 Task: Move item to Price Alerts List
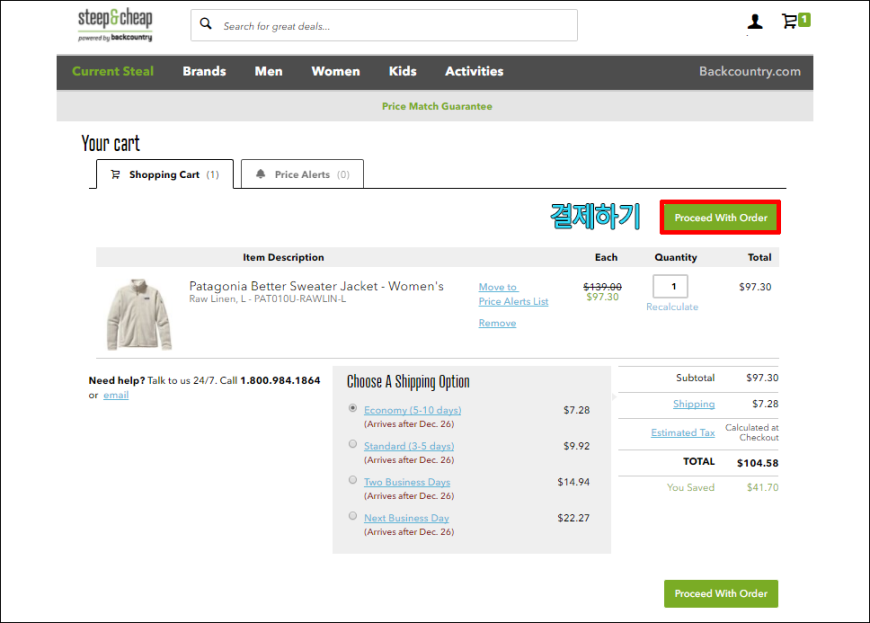513,294
